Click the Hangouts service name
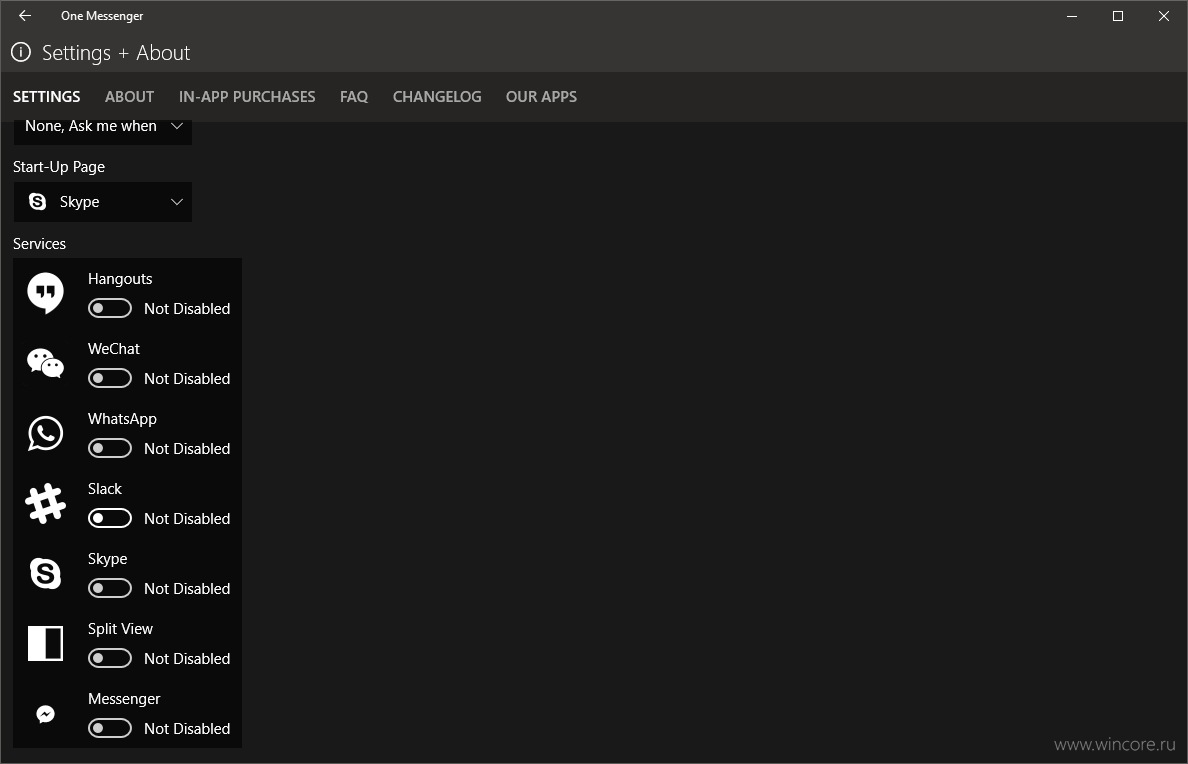This screenshot has height=764, width=1188. pyautogui.click(x=120, y=279)
